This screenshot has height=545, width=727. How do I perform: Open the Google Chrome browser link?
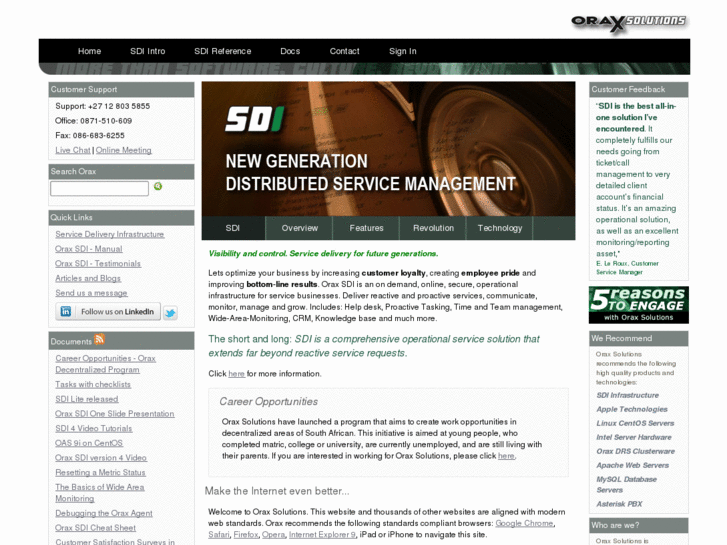pyautogui.click(x=524, y=523)
